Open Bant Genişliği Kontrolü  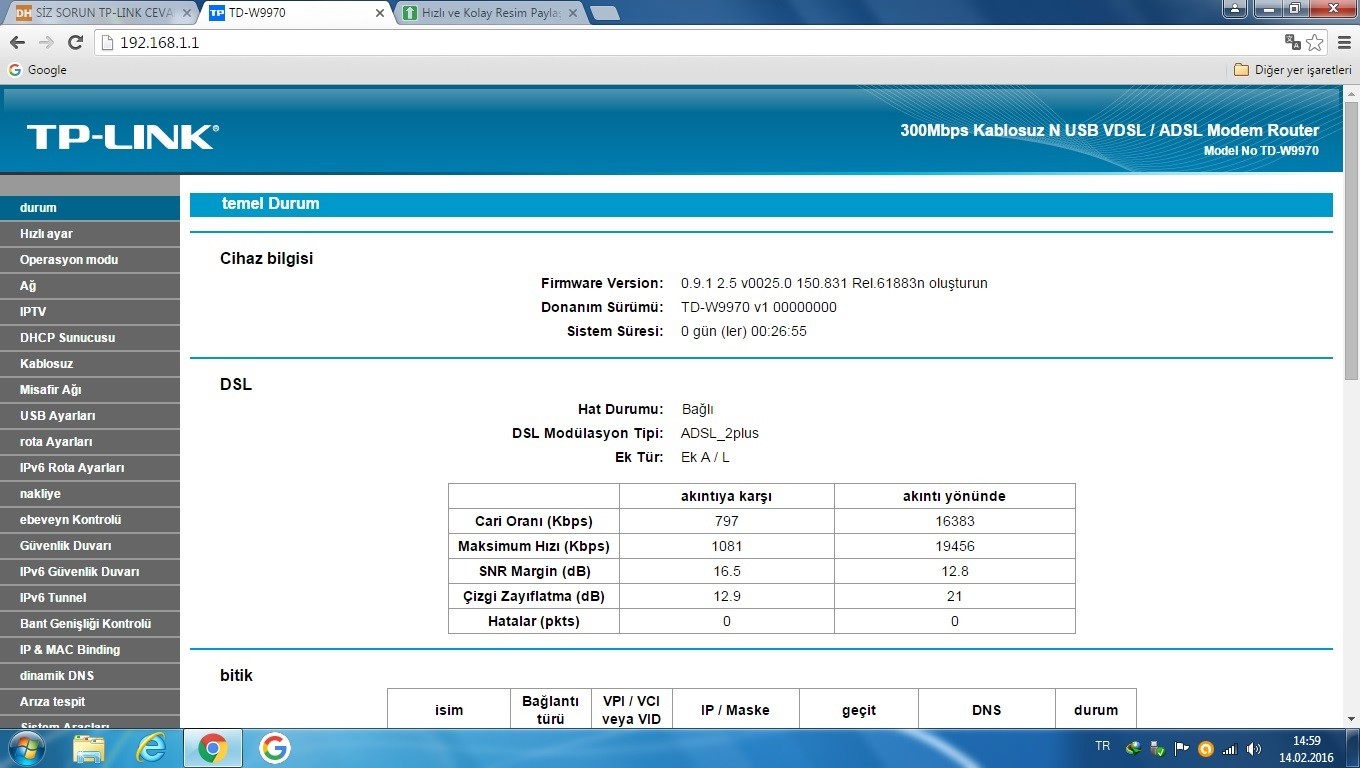click(90, 623)
